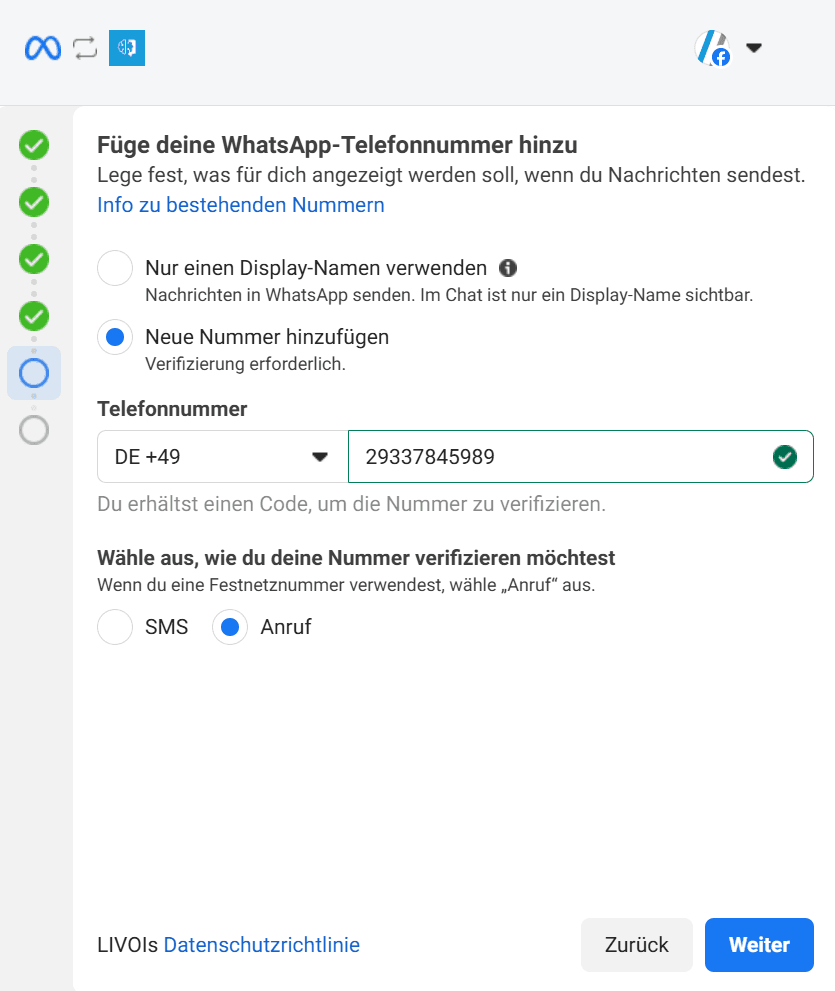Choose 'Nur einen Display-Namen verwenden'
The image size is (835, 991).
(114, 267)
